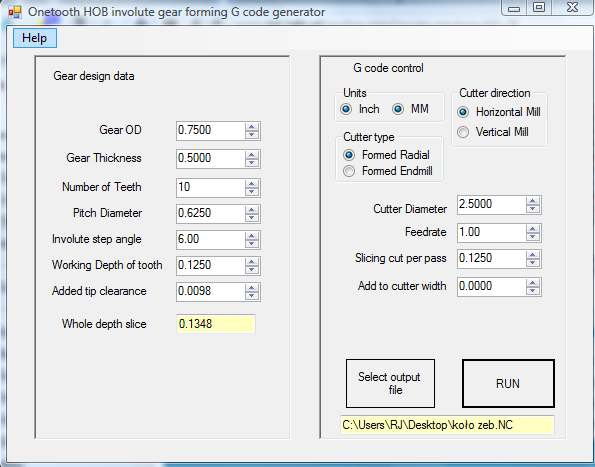Open the Help menu
The width and height of the screenshot is (595, 467).
[x=35, y=38]
